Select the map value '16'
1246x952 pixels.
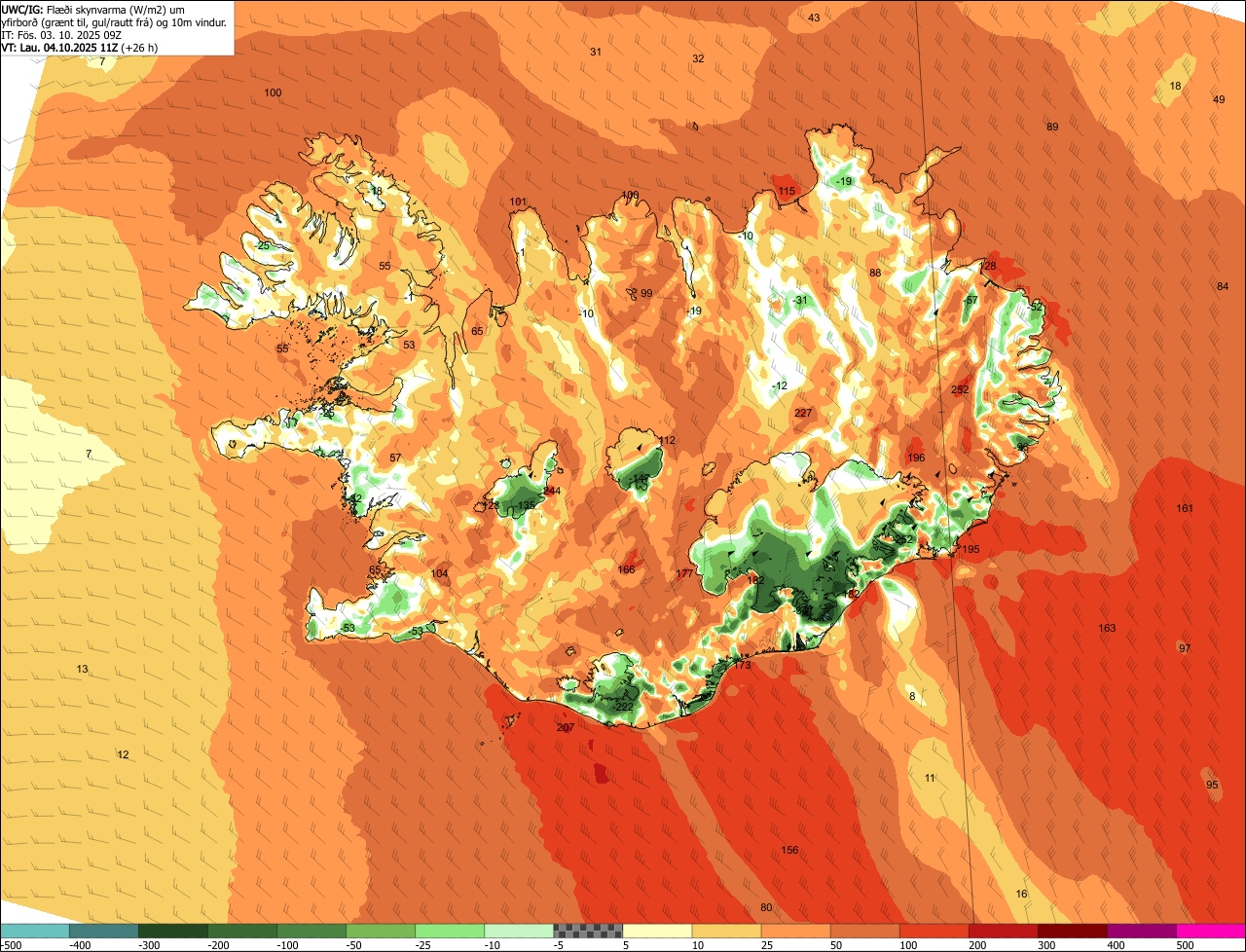[1021, 895]
